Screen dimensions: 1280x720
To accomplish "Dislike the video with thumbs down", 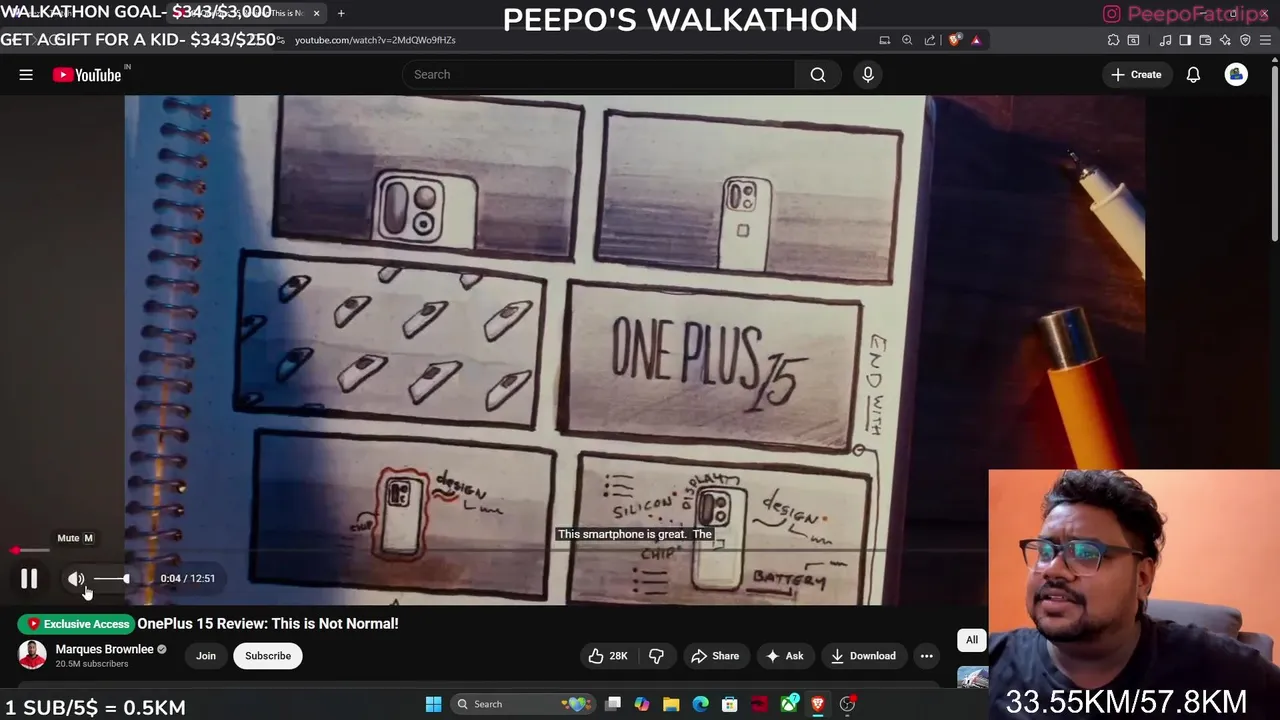I will pos(656,656).
